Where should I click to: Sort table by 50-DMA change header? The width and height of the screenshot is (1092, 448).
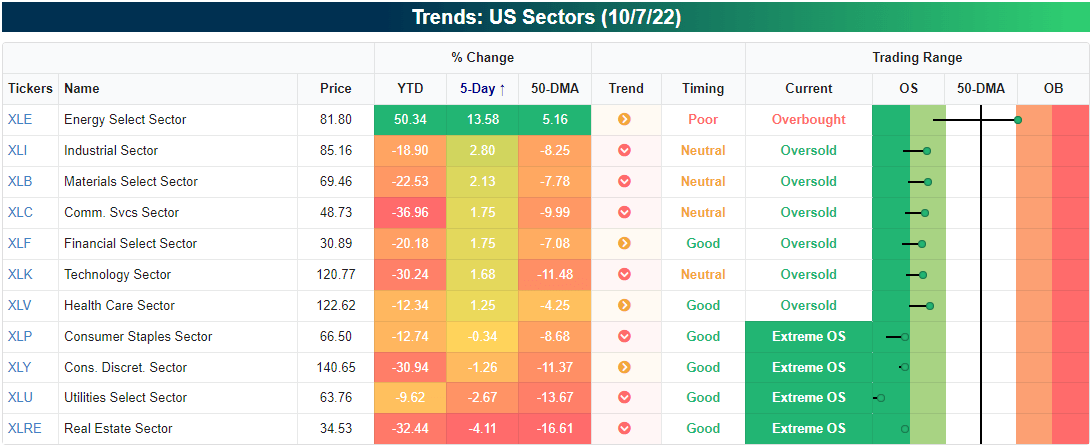[555, 89]
